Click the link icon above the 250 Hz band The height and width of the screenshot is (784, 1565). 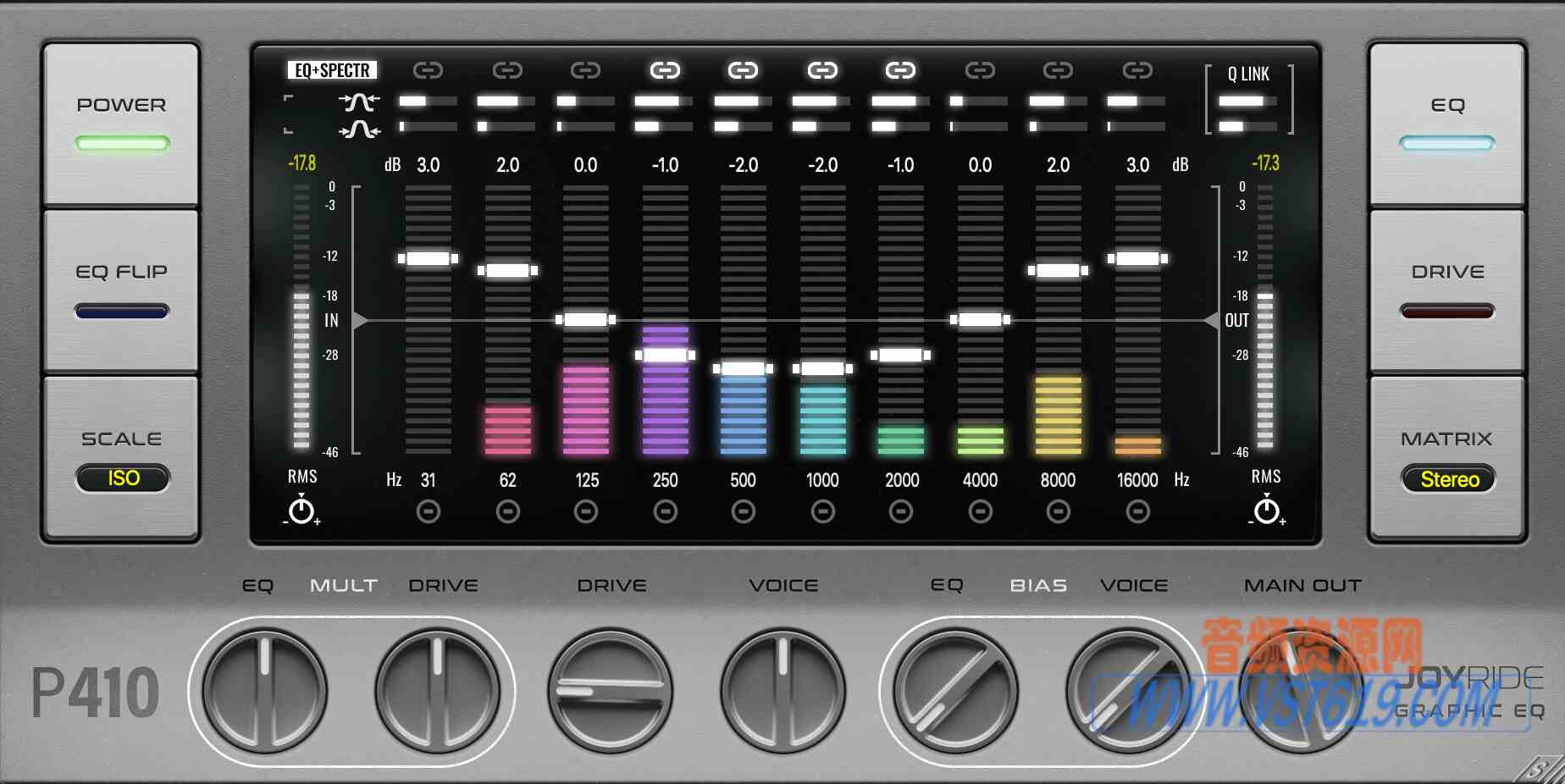666,70
